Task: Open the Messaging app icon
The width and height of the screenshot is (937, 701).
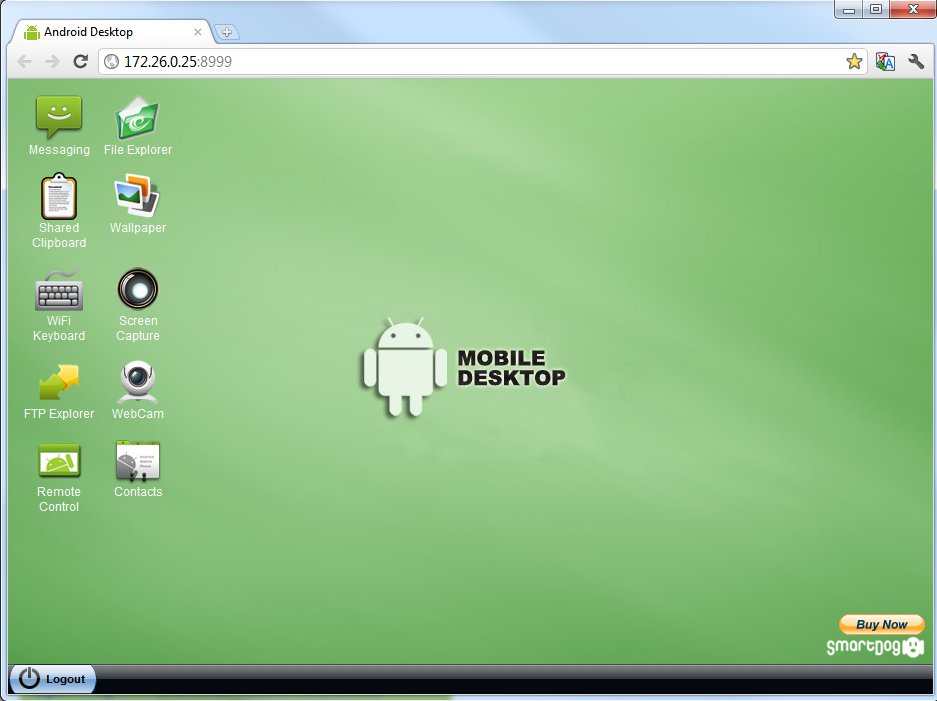Action: (59, 117)
